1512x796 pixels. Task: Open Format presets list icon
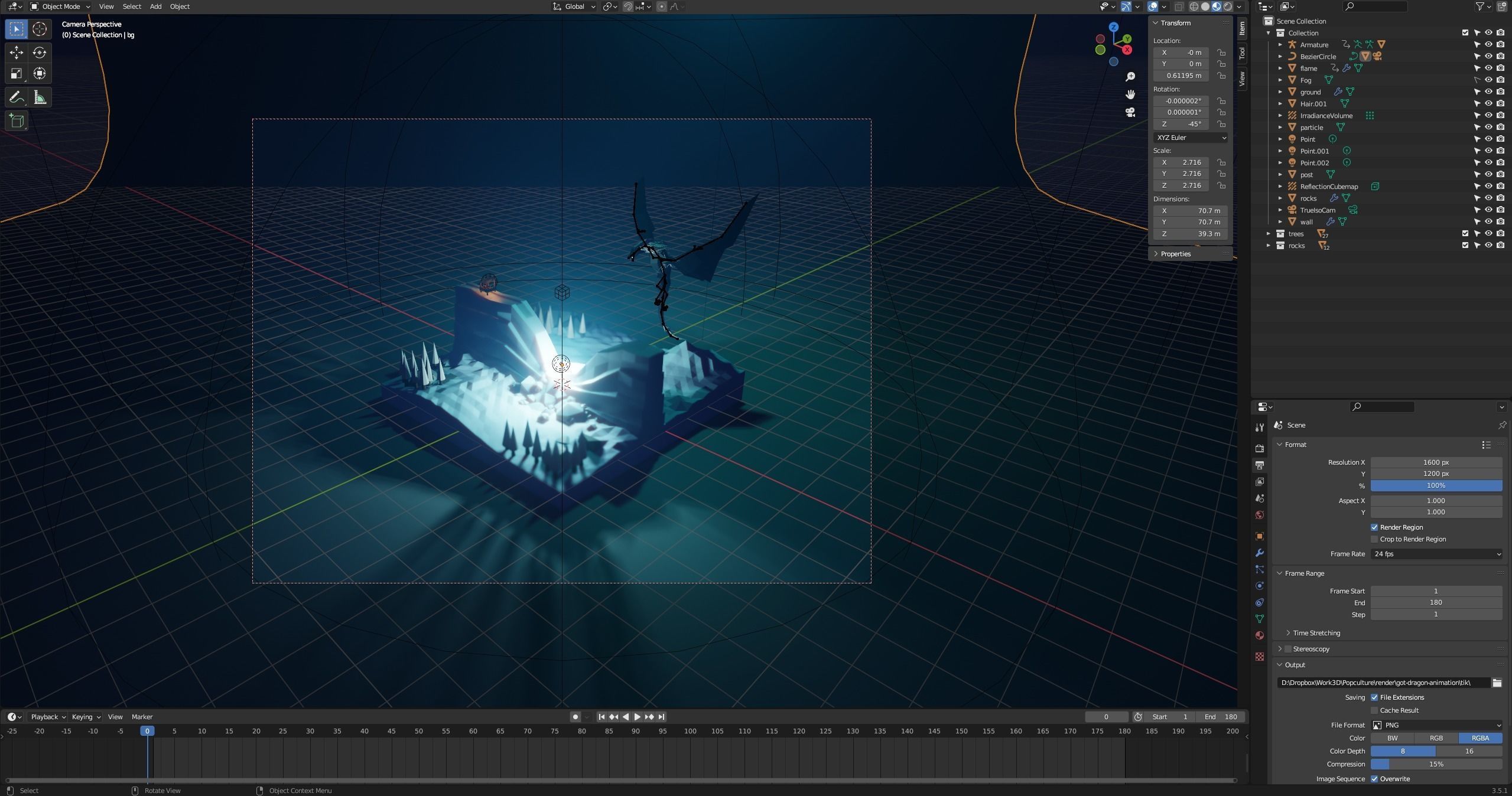1486,445
